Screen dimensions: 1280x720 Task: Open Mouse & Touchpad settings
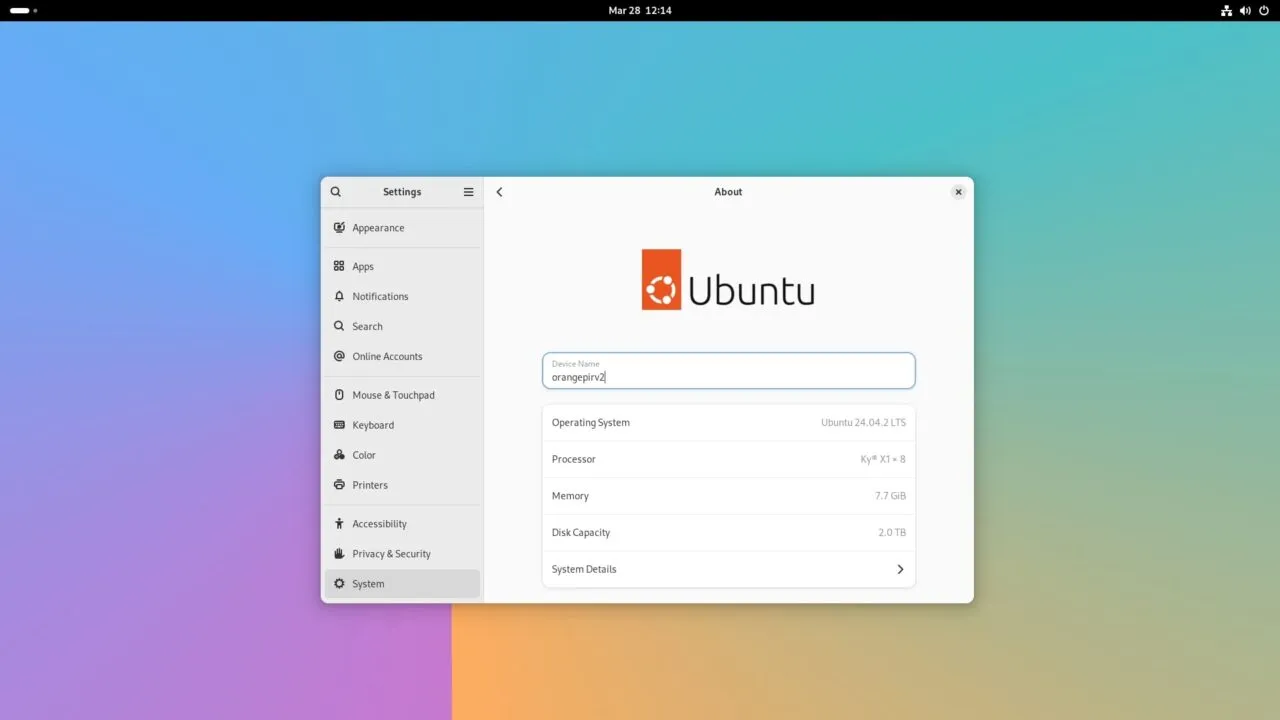coord(393,395)
